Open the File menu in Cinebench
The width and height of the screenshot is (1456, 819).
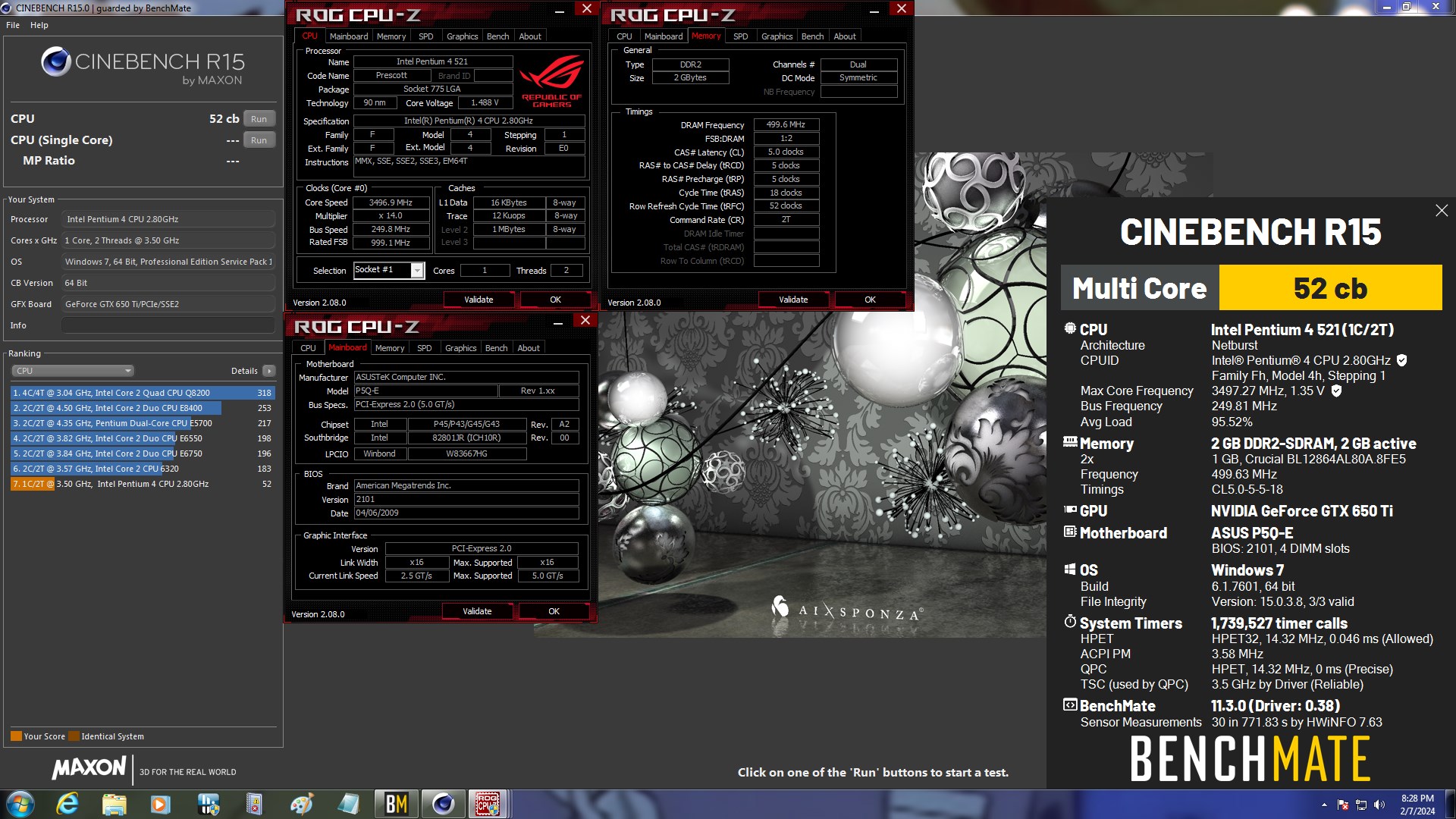coord(13,25)
